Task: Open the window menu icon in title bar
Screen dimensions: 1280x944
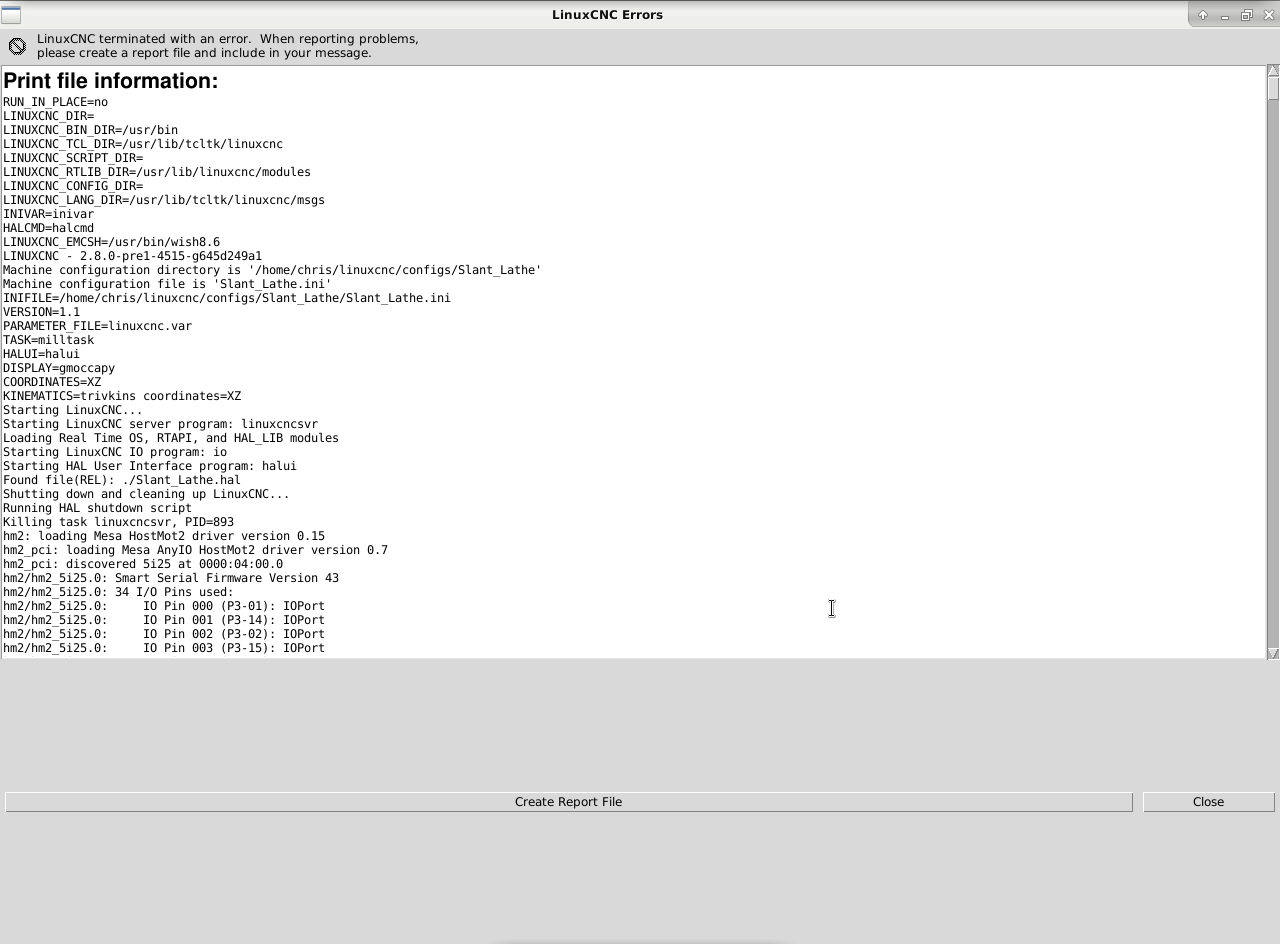Action: tap(11, 15)
